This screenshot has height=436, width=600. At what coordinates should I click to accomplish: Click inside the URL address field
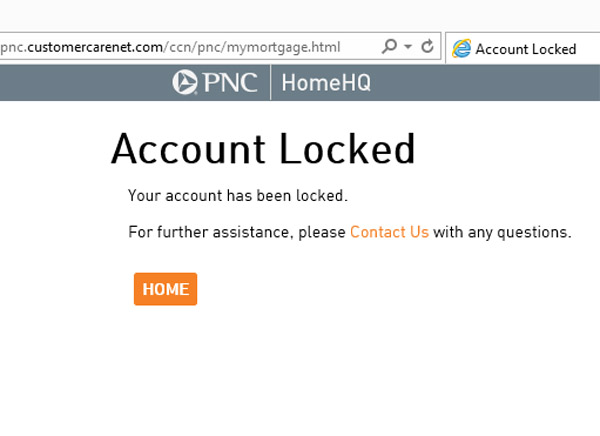pyautogui.click(x=188, y=47)
